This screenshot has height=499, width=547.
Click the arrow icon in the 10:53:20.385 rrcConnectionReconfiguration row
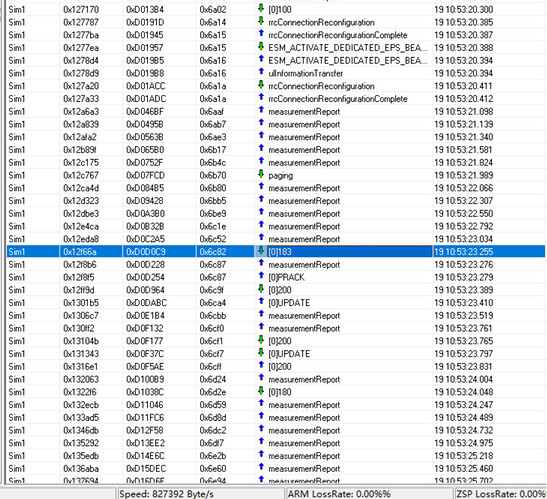coord(261,22)
